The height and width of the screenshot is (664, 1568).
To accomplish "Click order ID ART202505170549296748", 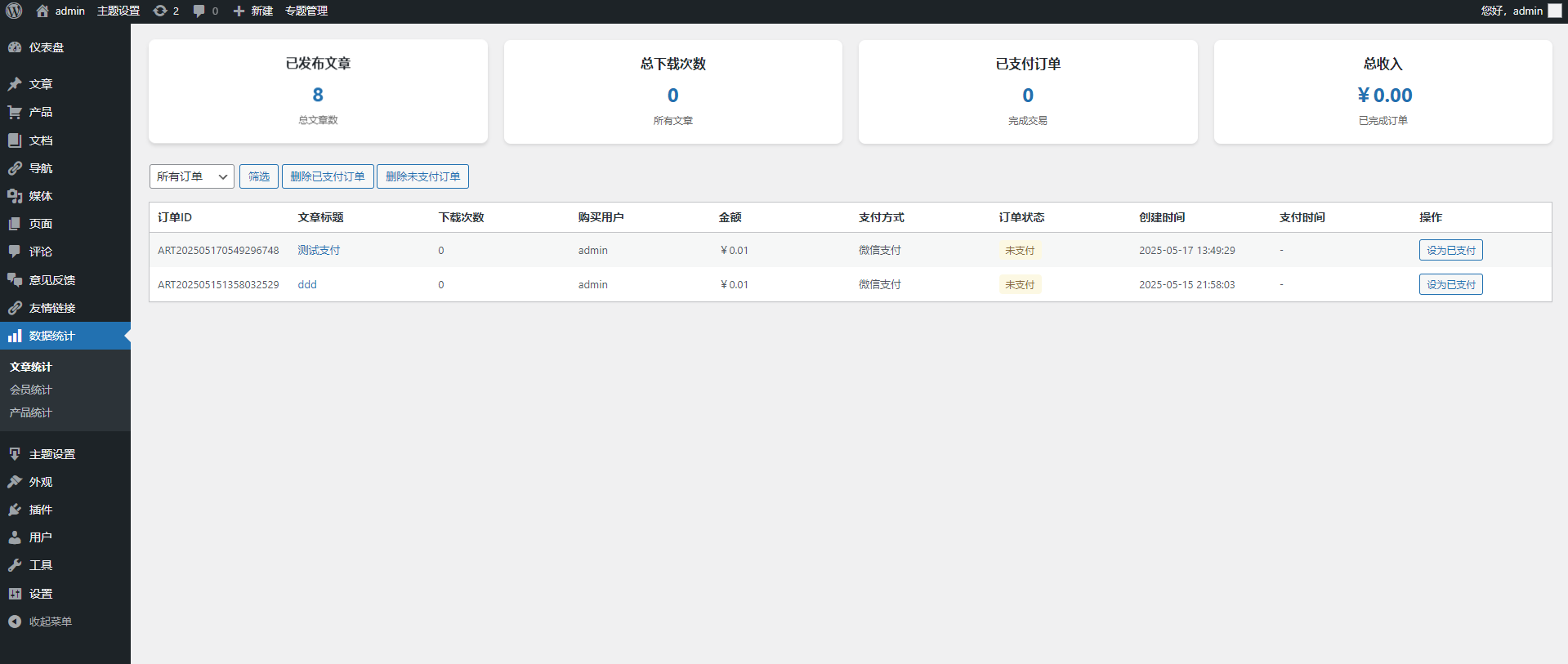I will pyautogui.click(x=218, y=250).
